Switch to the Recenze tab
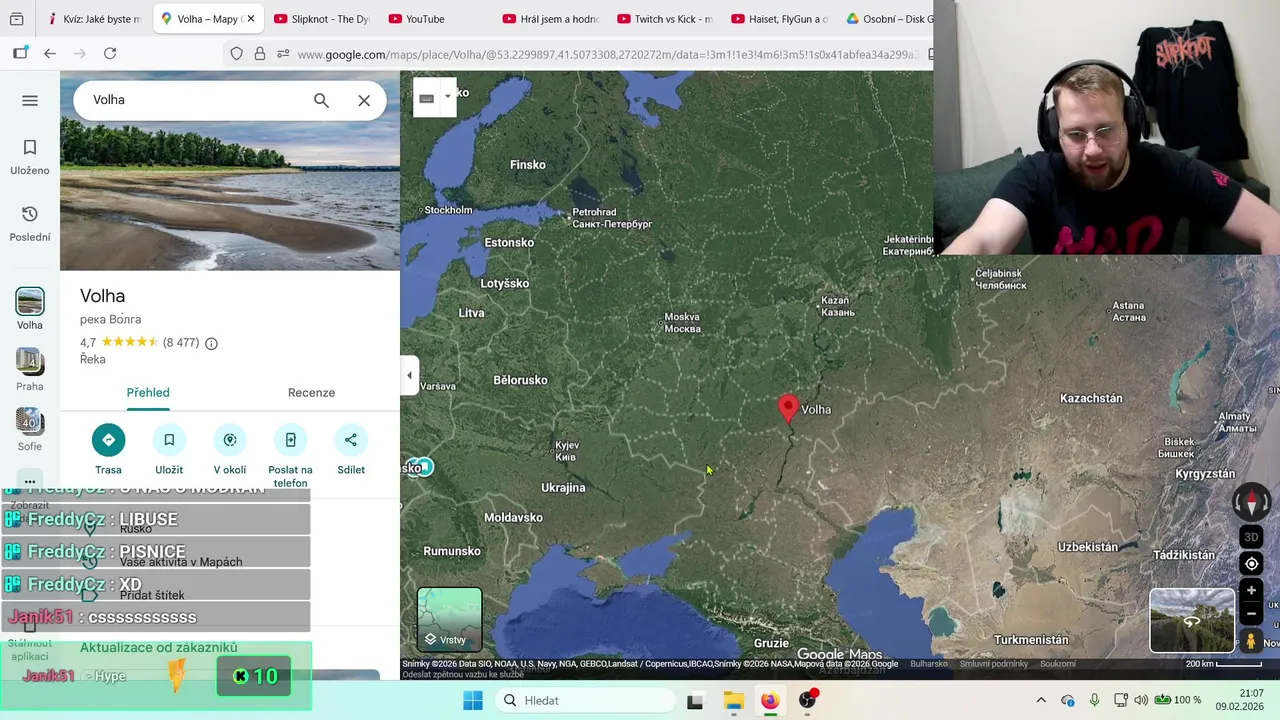Viewport: 1280px width, 720px height. pyautogui.click(x=311, y=393)
